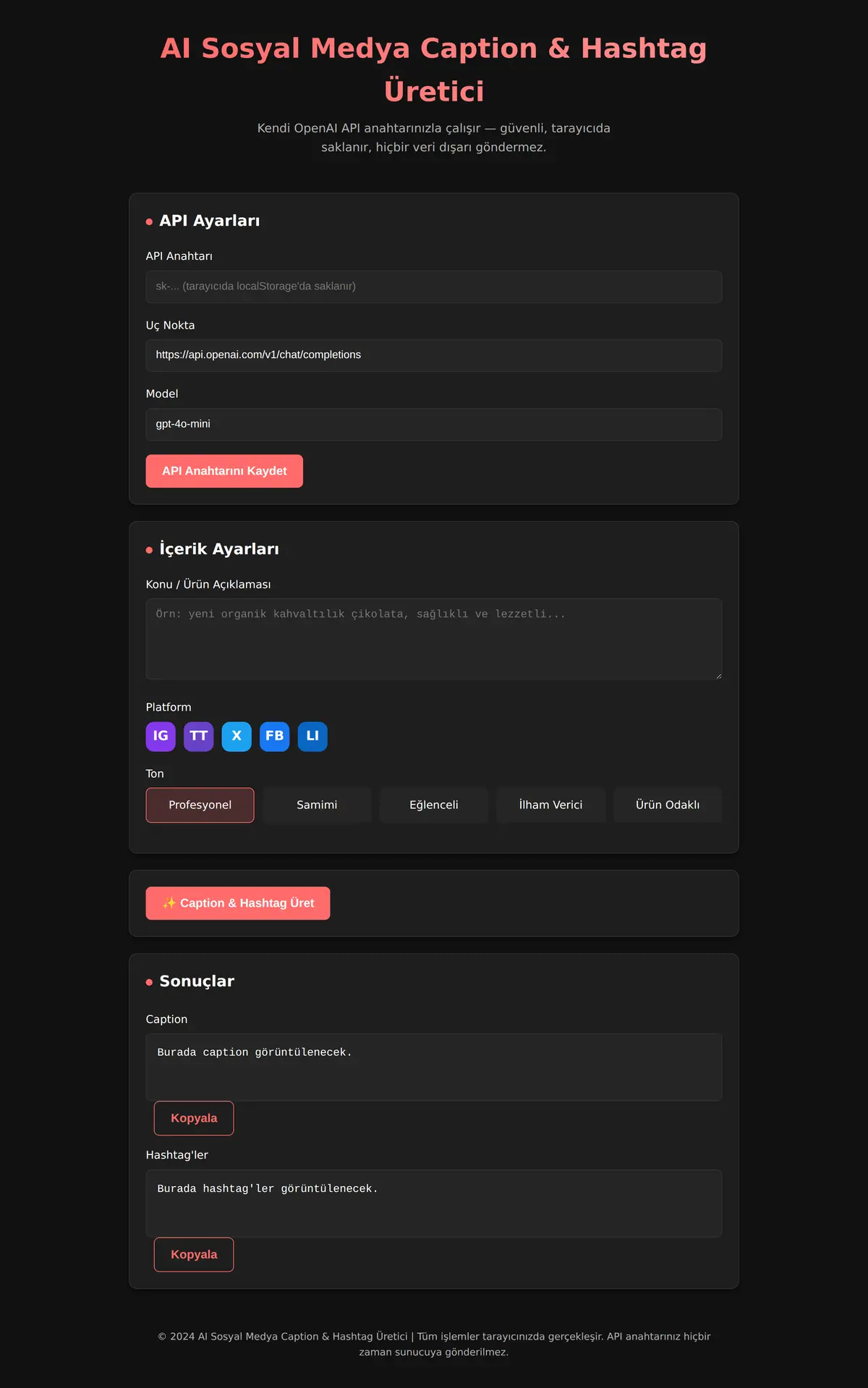Click the 'İçerik Ayarları' section heading
This screenshot has width=868, height=1388.
pyautogui.click(x=219, y=549)
